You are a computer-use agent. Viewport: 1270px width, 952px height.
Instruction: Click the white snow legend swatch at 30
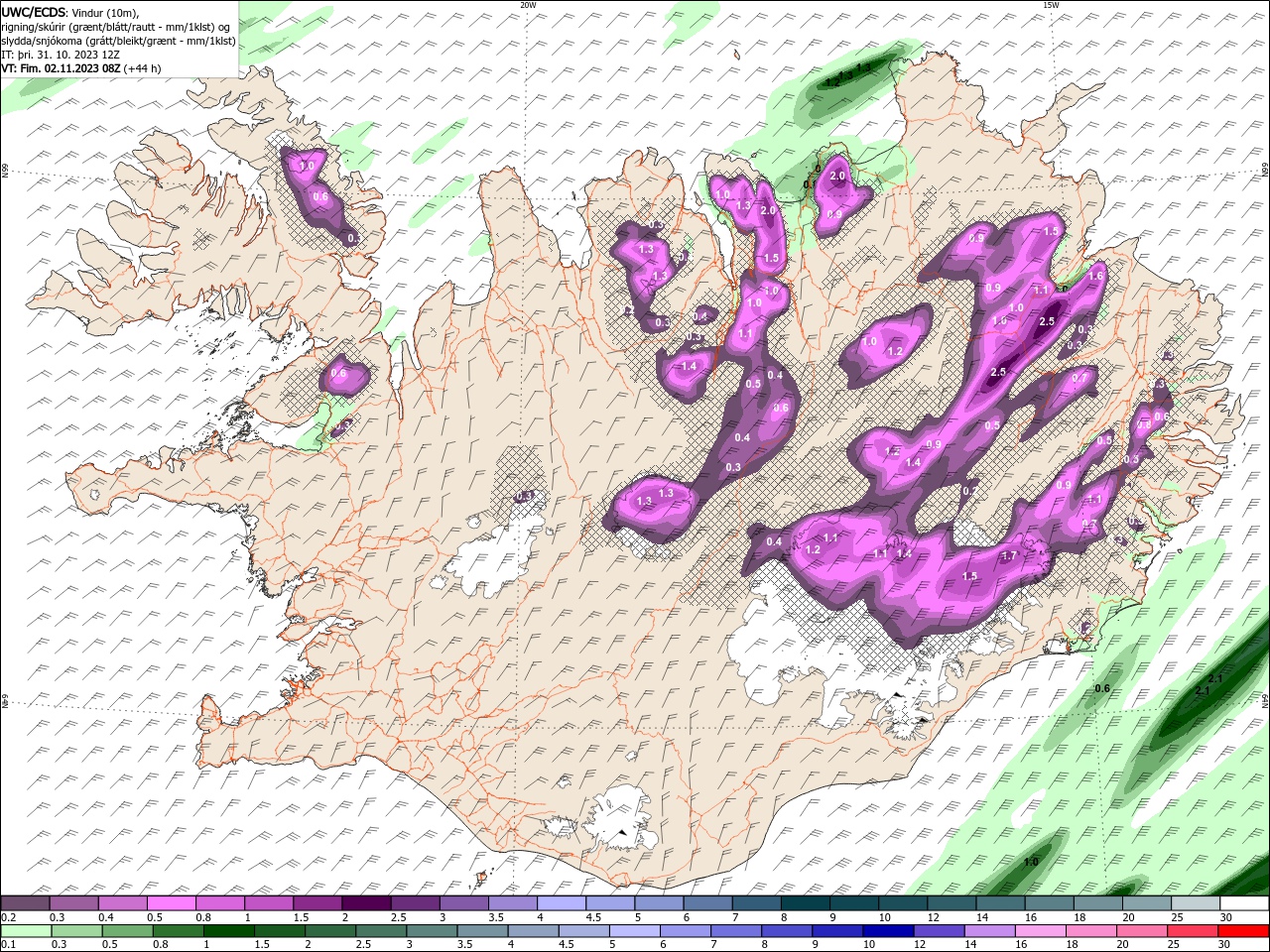pos(1243,903)
